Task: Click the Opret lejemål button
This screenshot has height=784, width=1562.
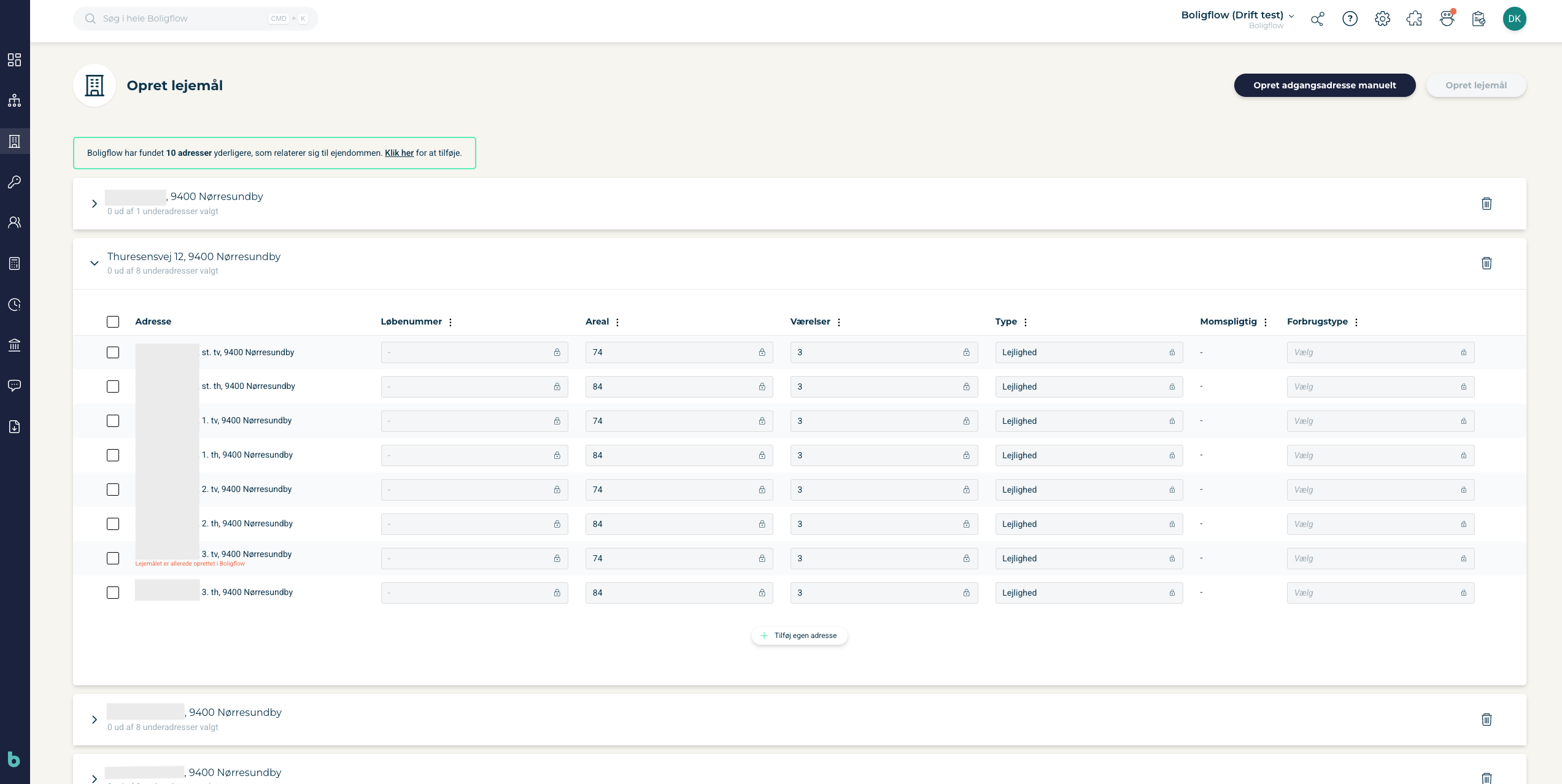Action: [x=1475, y=85]
